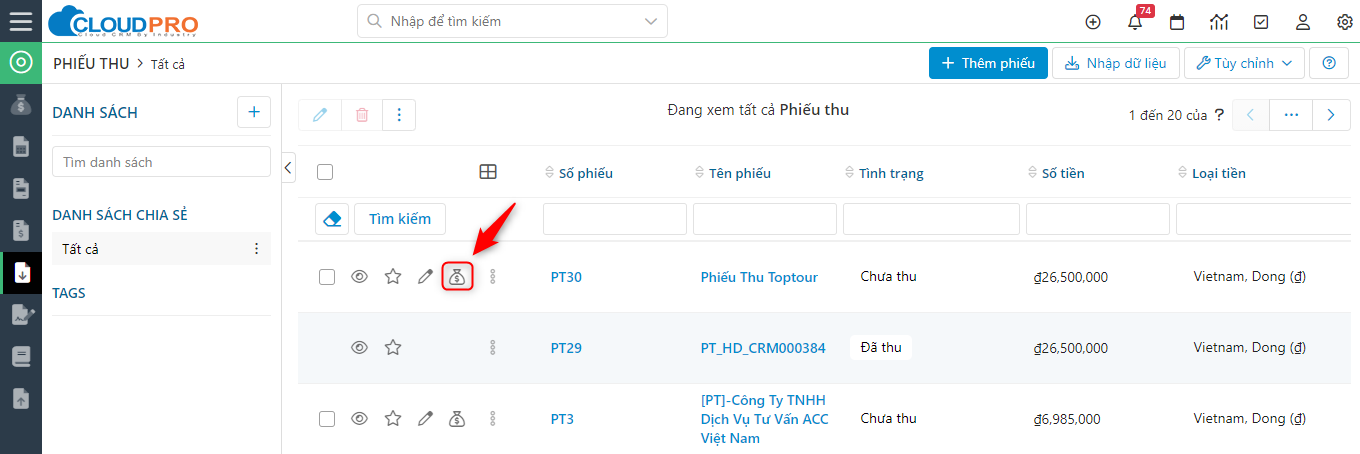Open the three-dot menu for PT30 row
This screenshot has width=1360, height=454.
click(x=492, y=277)
